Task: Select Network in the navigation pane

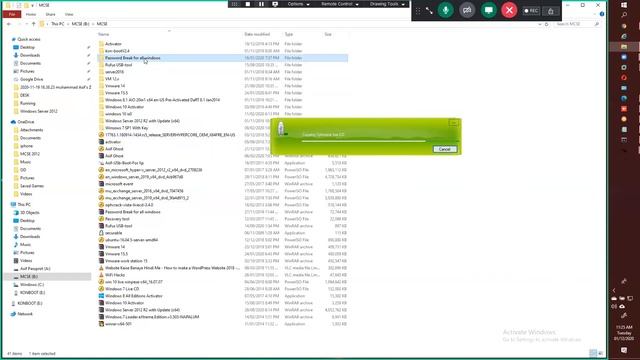Action: (x=24, y=314)
